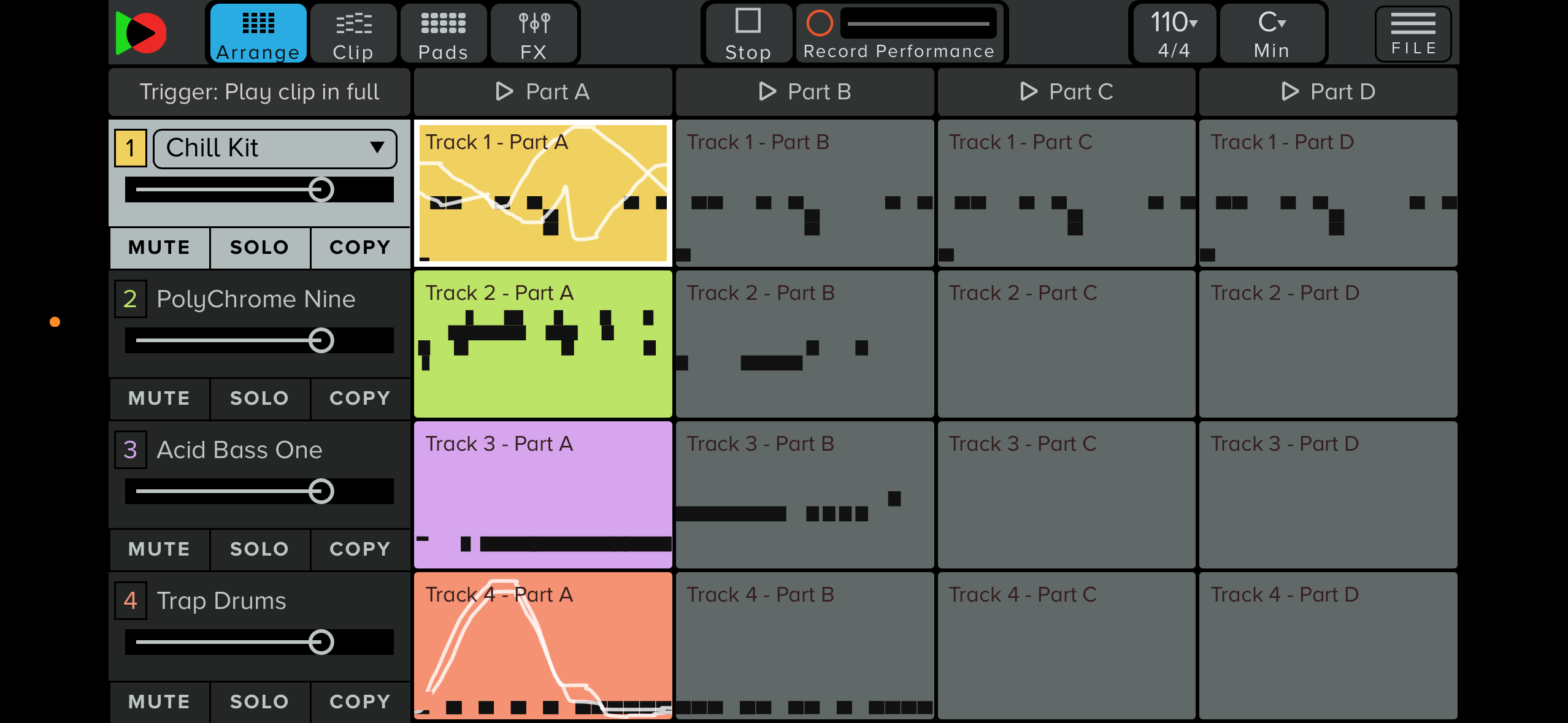Select clip Track 2 - Part A

click(x=543, y=344)
